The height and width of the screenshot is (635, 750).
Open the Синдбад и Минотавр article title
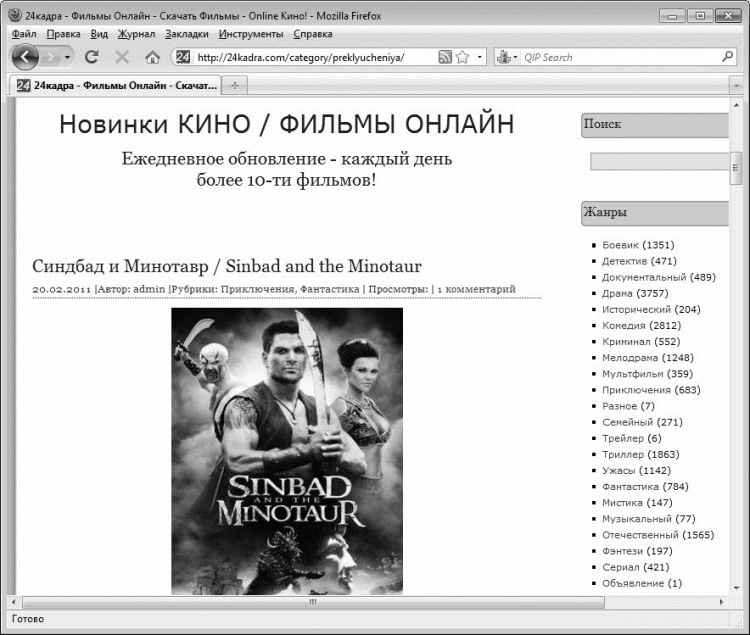click(x=227, y=266)
